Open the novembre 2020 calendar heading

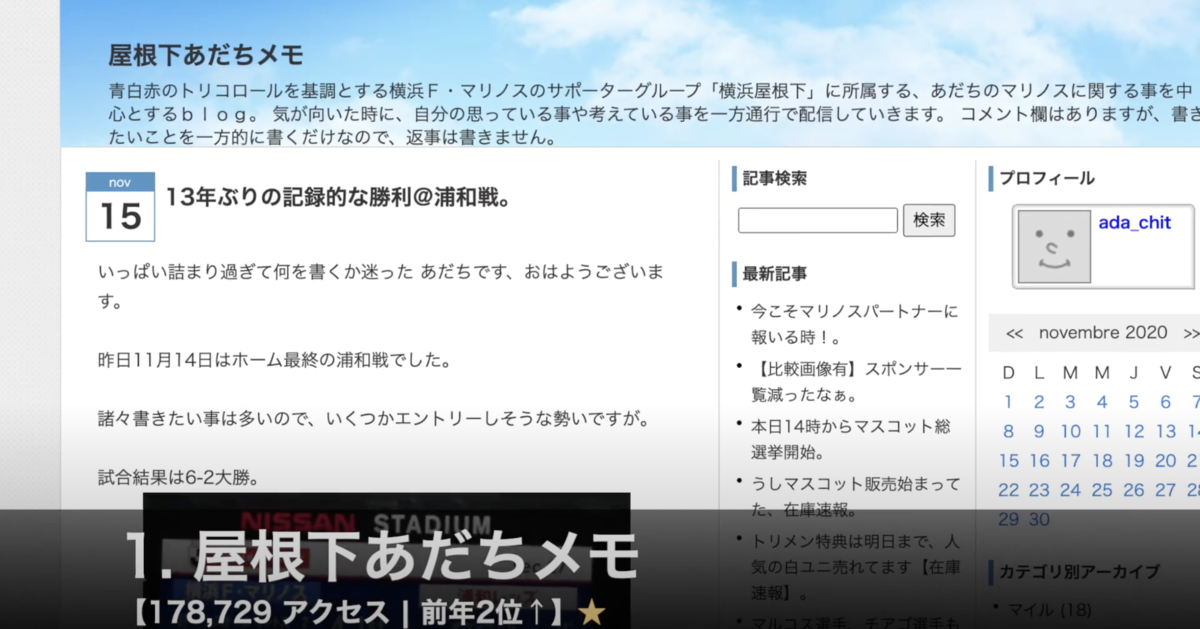(1103, 333)
